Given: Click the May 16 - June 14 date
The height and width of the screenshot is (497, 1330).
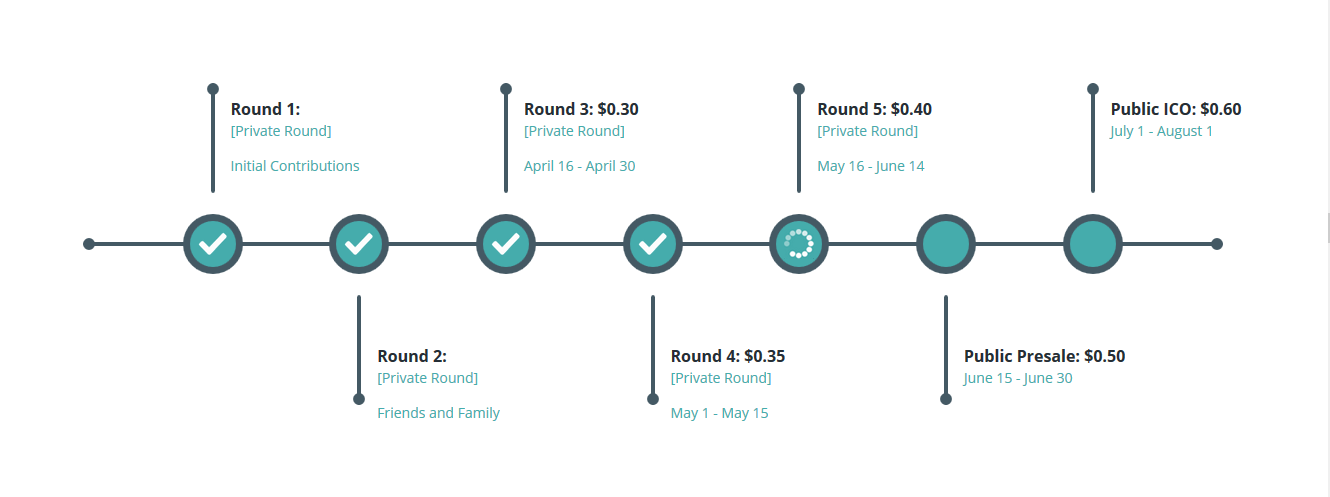Looking at the screenshot, I should point(871,166).
